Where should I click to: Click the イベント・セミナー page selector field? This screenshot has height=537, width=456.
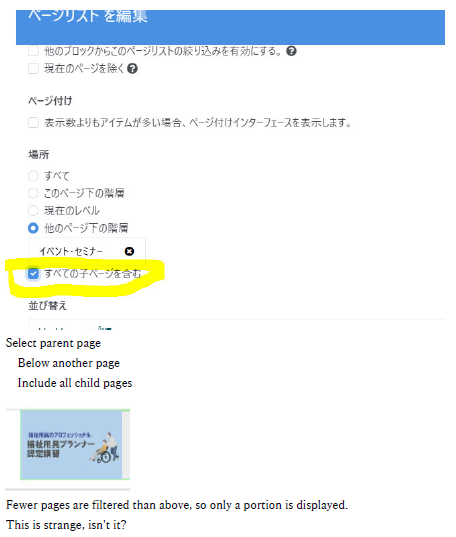click(x=87, y=251)
